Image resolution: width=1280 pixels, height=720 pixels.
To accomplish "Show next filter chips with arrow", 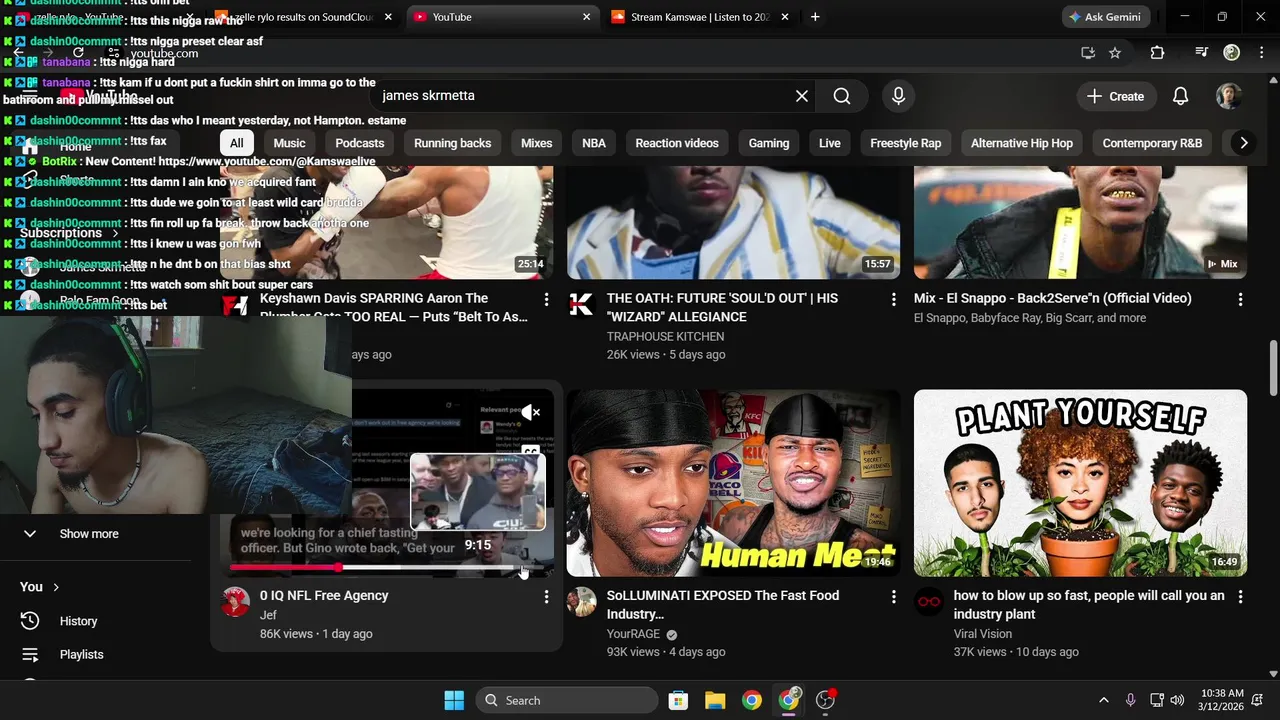I will (x=1243, y=143).
